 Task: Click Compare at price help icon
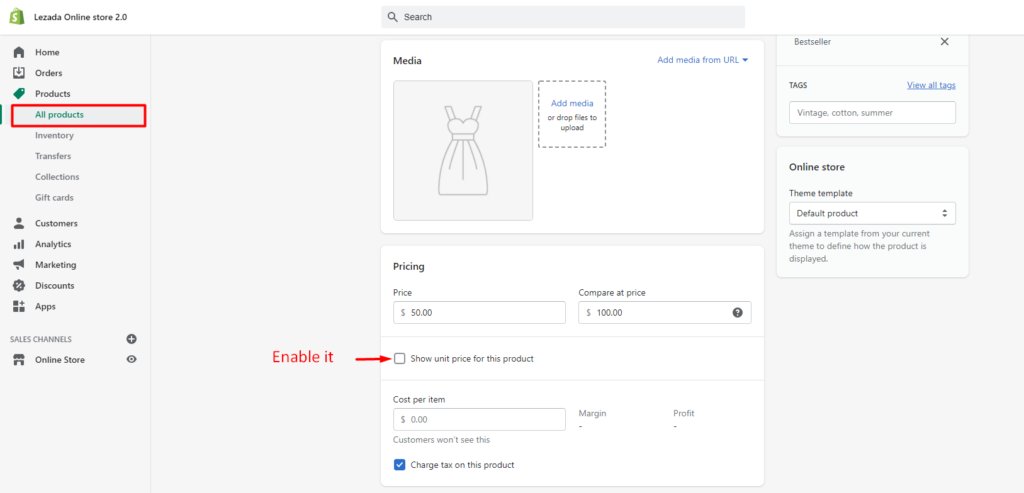pyautogui.click(x=737, y=313)
